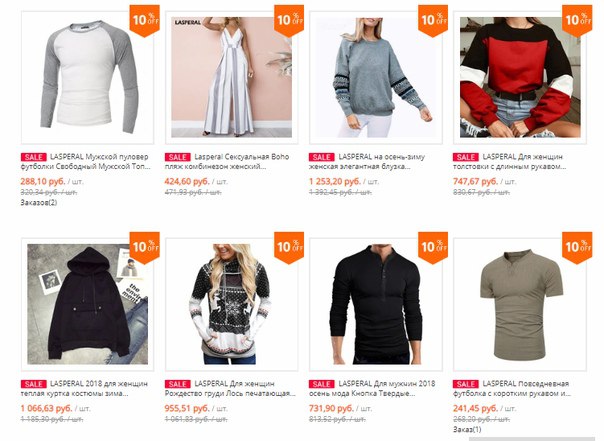Open link 'LASPERAL на осень-зиму' blouse title

[x=381, y=157]
